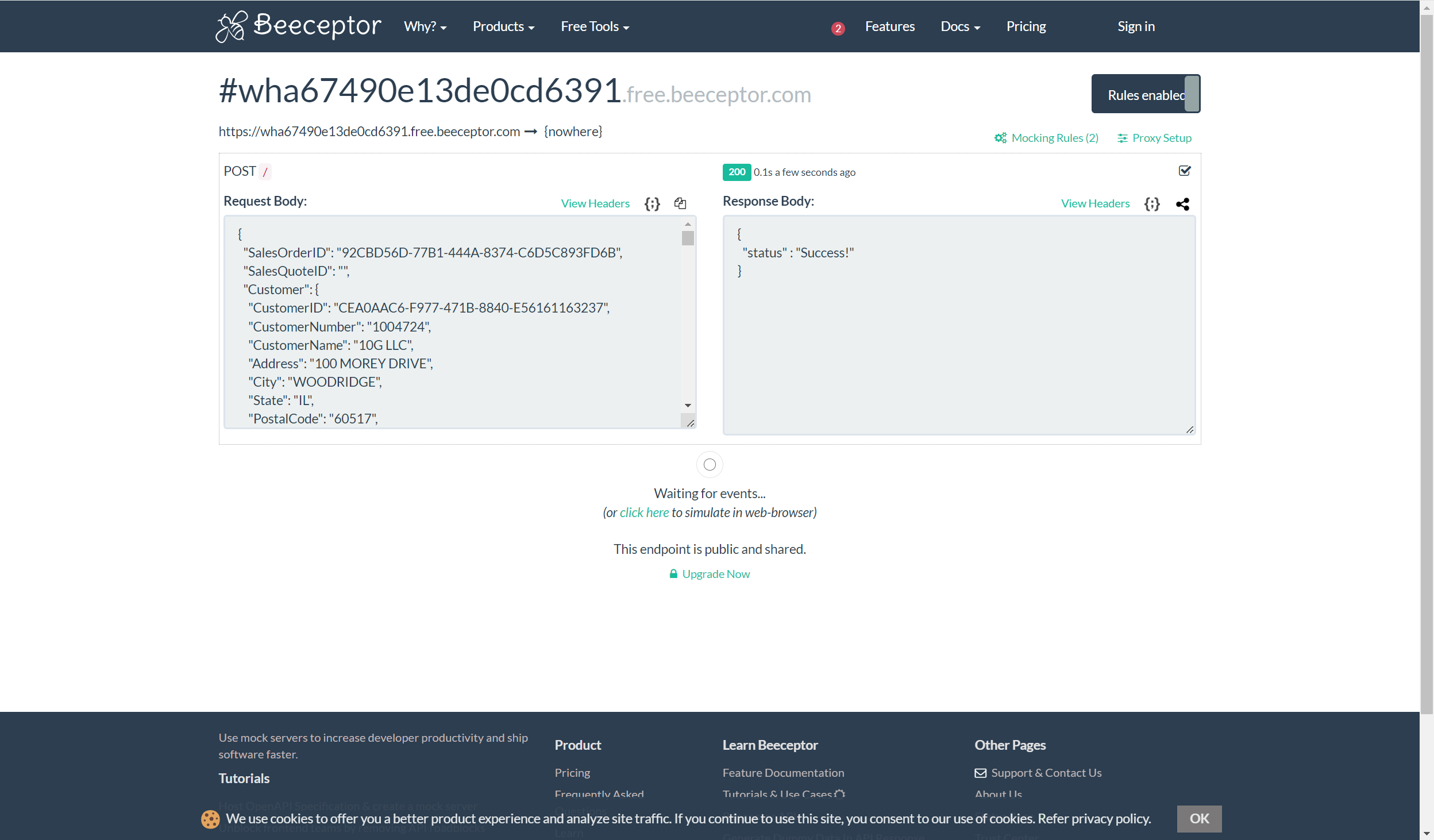Screen dimensions: 1434x840
Task: Expand the Free Tools dropdown menu
Action: [x=595, y=26]
